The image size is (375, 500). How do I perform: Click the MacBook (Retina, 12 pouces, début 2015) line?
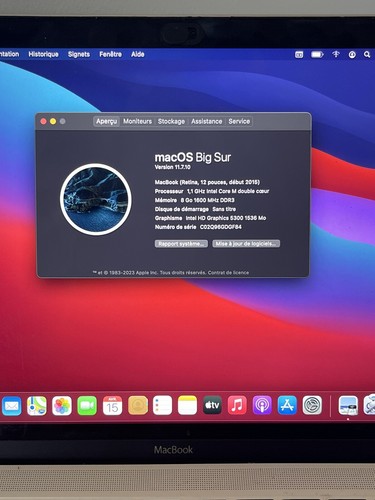(207, 182)
